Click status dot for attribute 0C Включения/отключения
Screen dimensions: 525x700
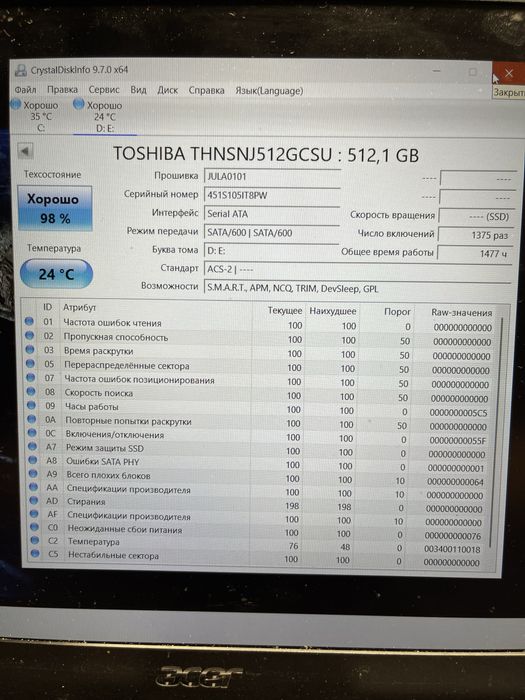(x=32, y=433)
